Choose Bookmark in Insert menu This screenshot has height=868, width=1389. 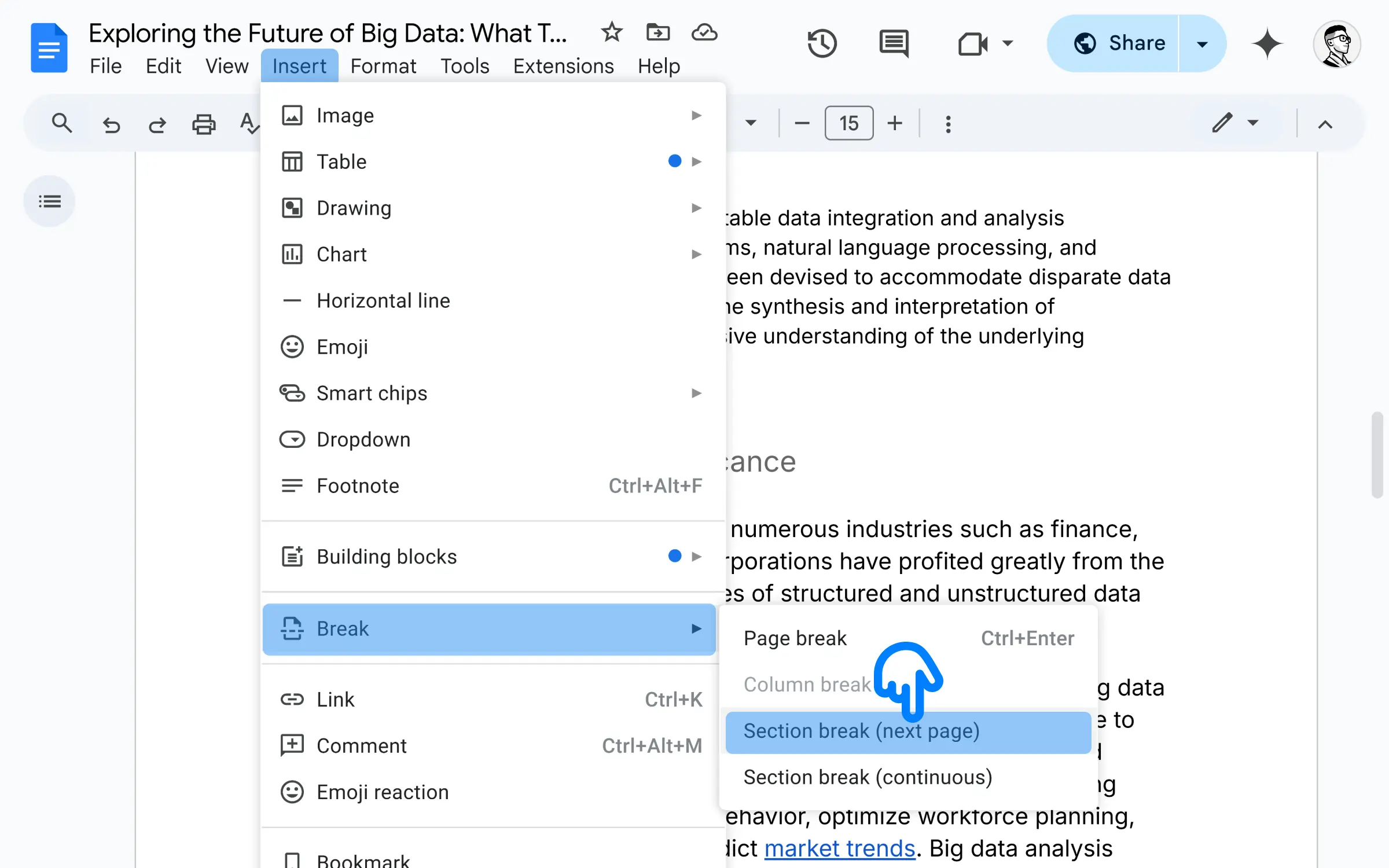pyautogui.click(x=493, y=857)
